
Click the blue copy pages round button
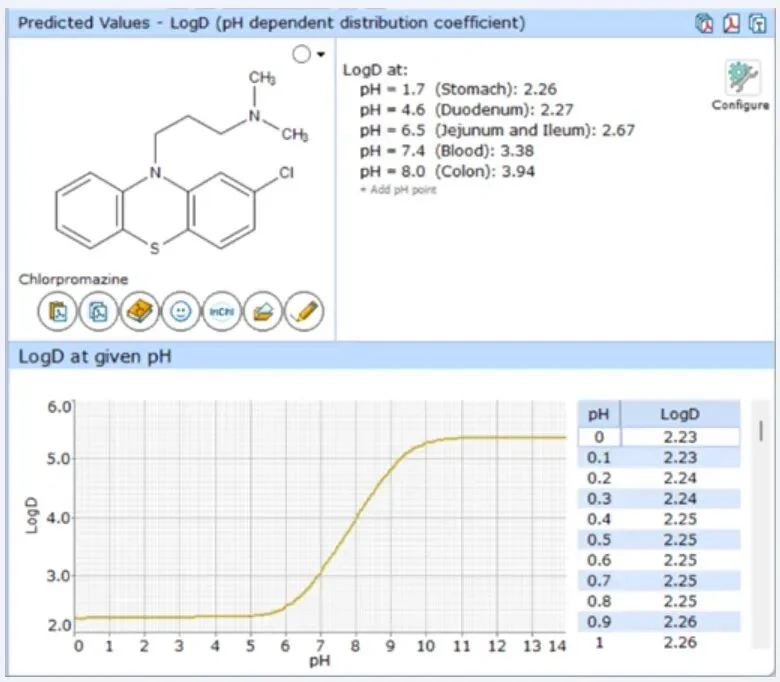tap(98, 311)
